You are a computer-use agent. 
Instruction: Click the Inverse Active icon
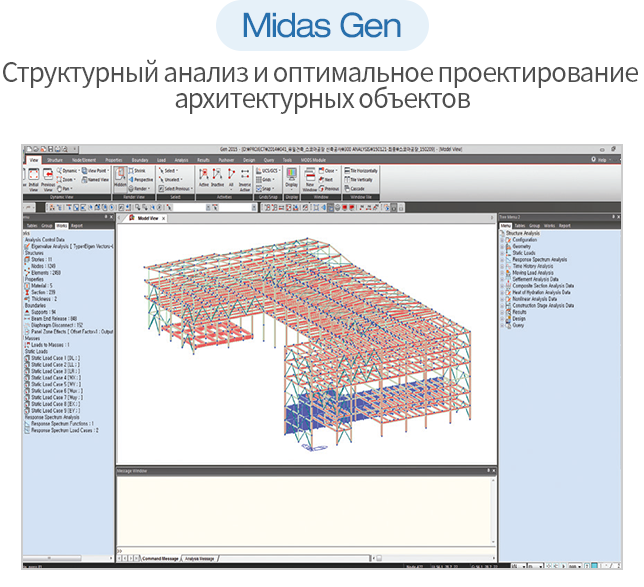pos(245,180)
